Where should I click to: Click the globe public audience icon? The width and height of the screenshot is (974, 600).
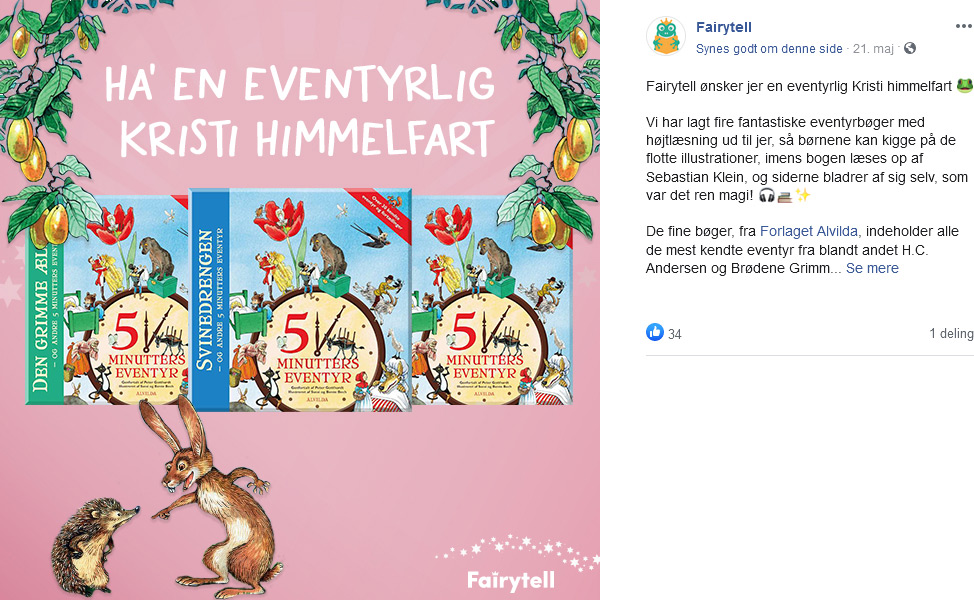(910, 48)
